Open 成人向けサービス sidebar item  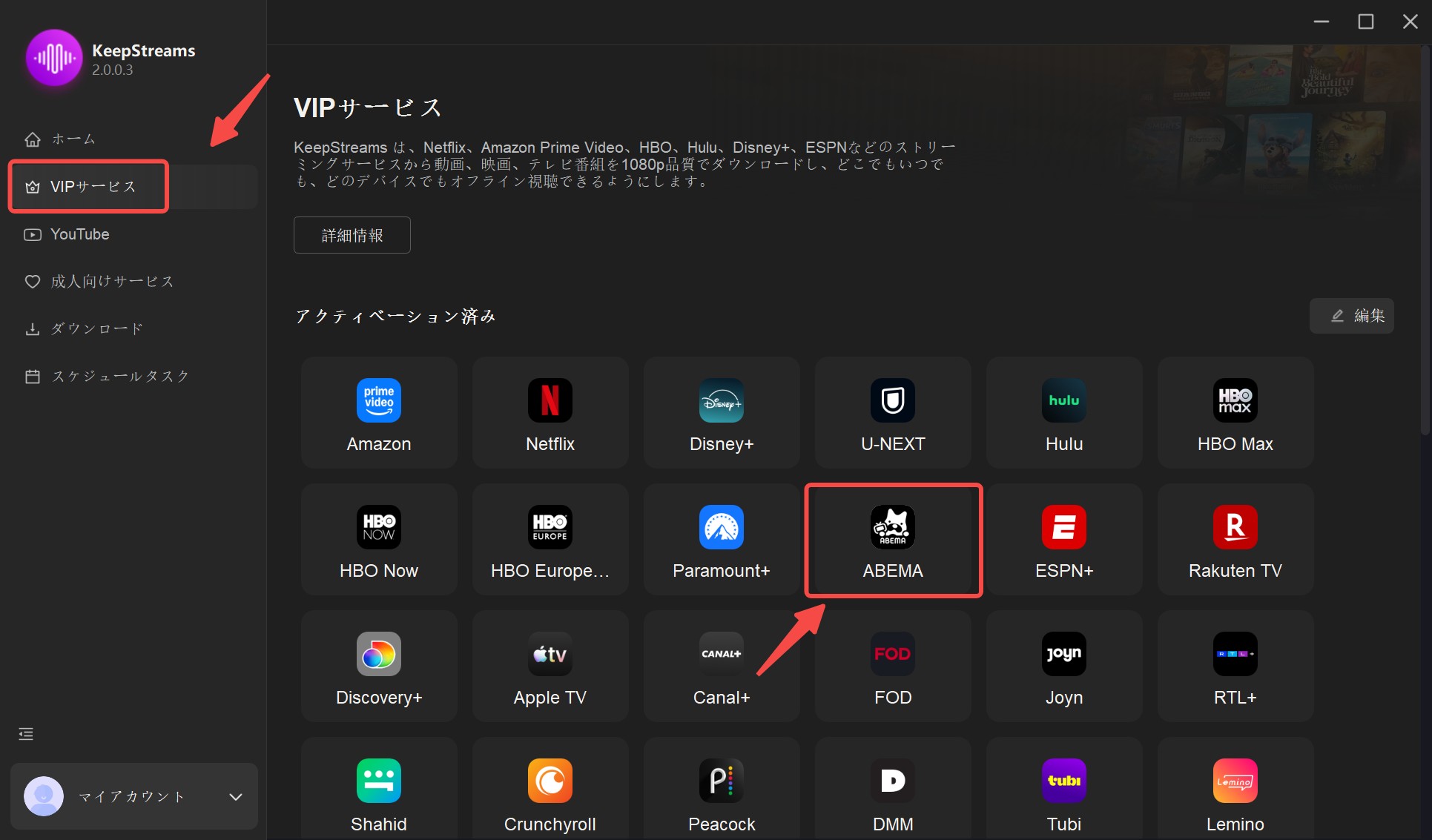133,282
